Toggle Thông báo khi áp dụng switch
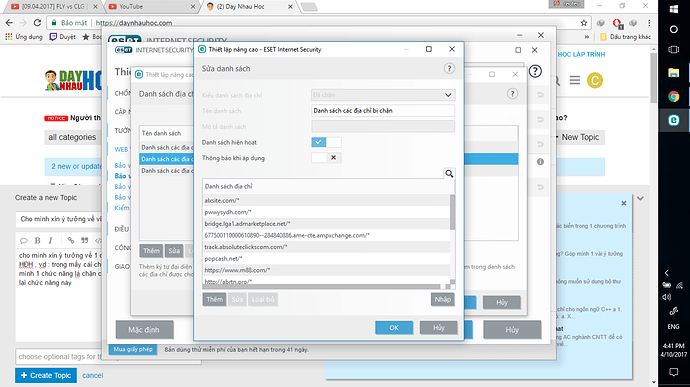Screen dimensions: 690x387 pyautogui.click(x=326, y=158)
